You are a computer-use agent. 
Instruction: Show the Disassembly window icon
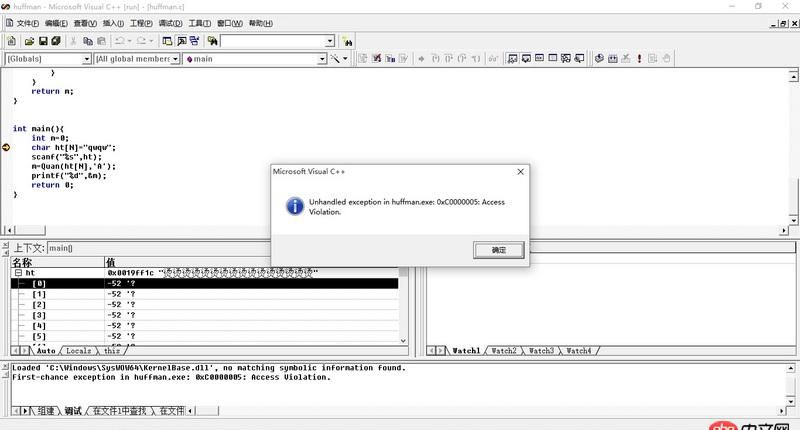click(x=579, y=59)
